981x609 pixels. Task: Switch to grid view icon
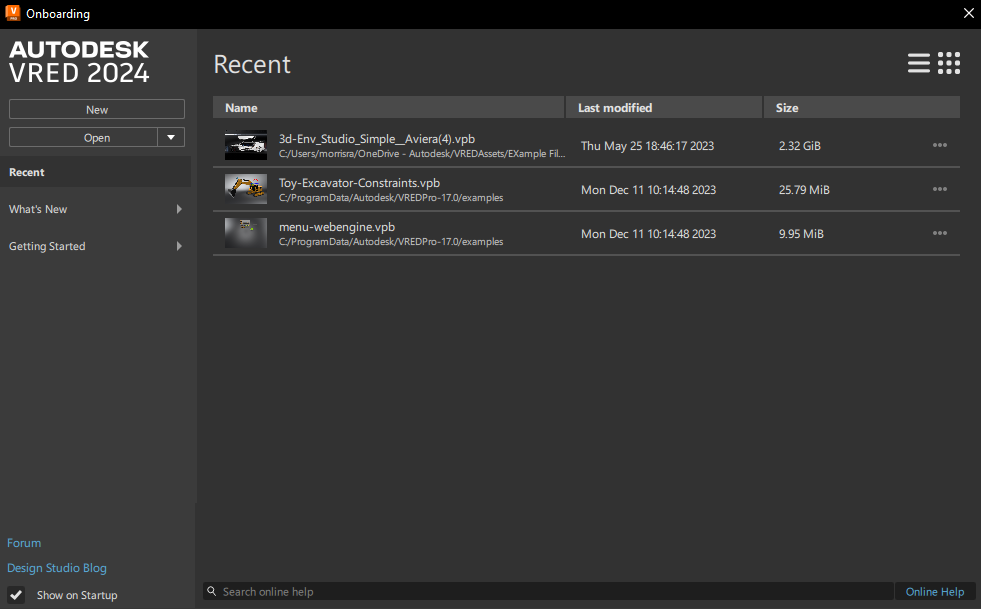(949, 63)
